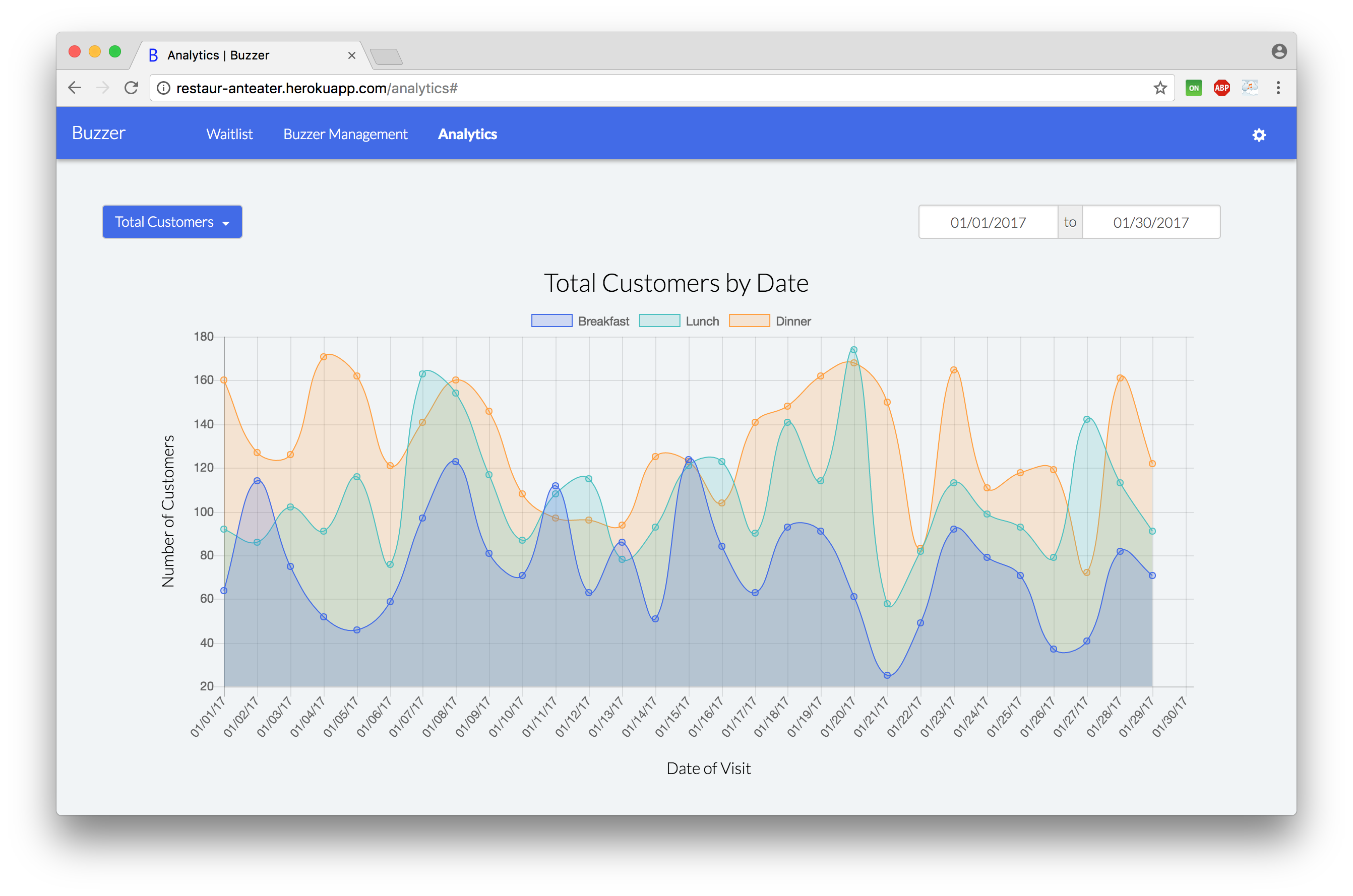
Task: Open the green ON extension icon
Action: pyautogui.click(x=1193, y=88)
